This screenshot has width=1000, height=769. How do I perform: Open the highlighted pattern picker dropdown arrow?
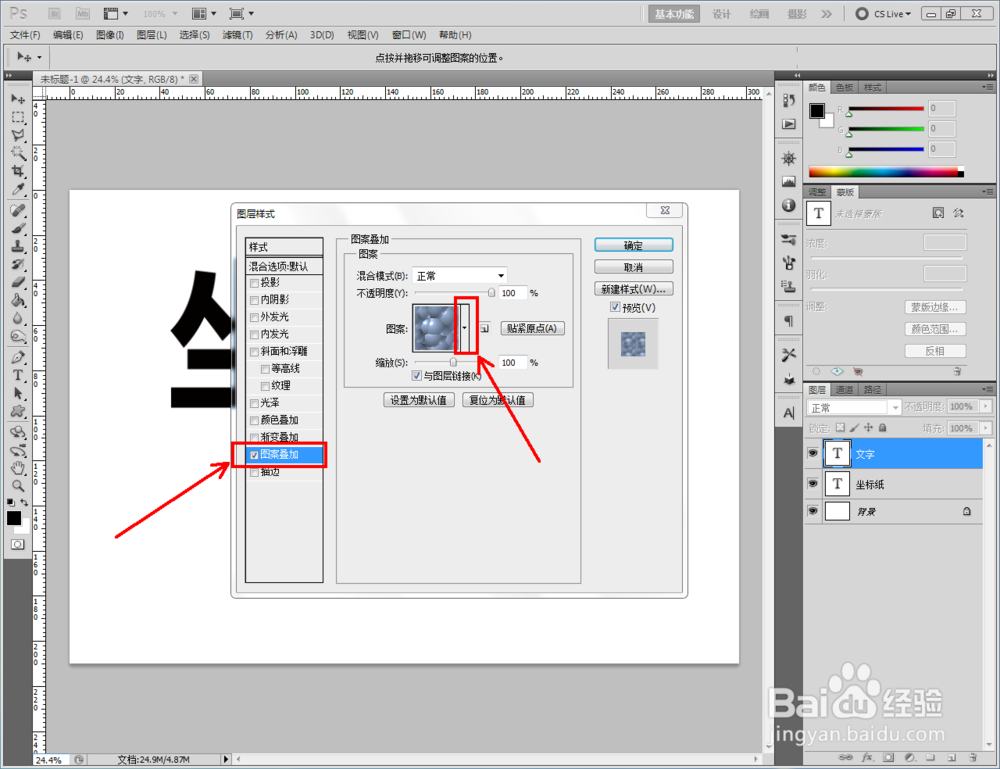click(464, 327)
